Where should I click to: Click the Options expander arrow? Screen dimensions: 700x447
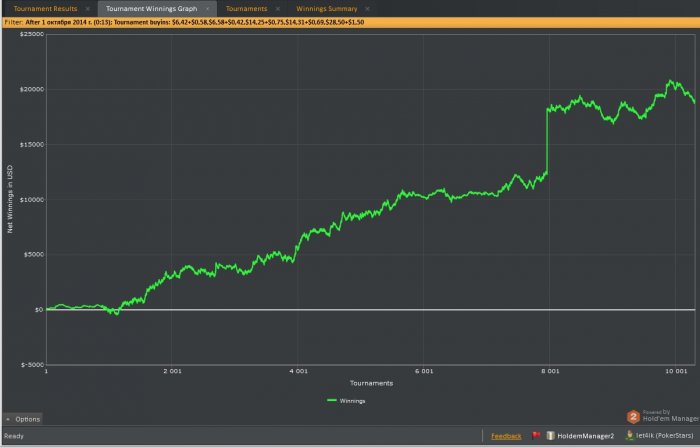[8, 419]
